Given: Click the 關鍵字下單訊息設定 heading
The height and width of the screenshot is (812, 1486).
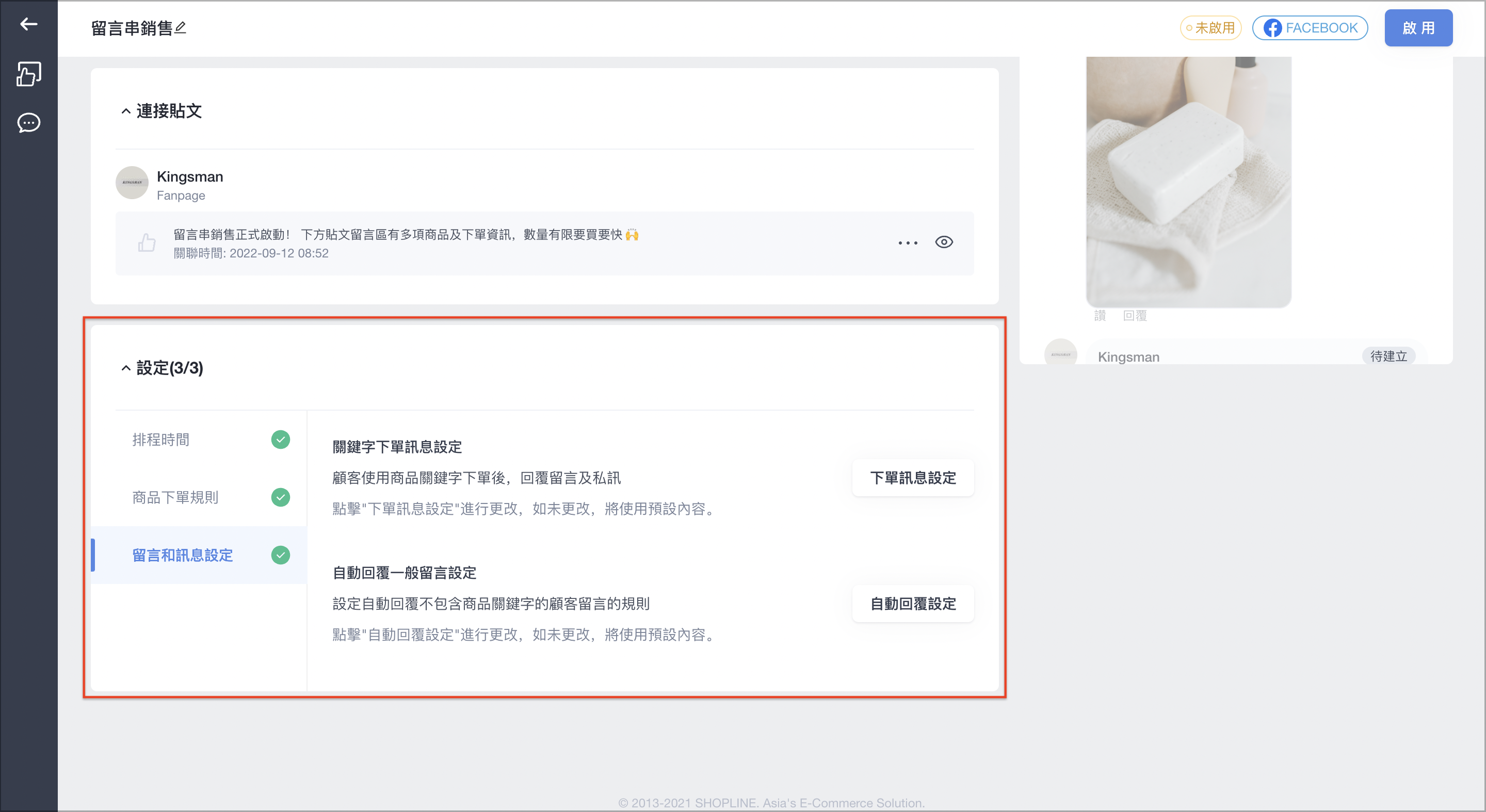Looking at the screenshot, I should tap(397, 447).
